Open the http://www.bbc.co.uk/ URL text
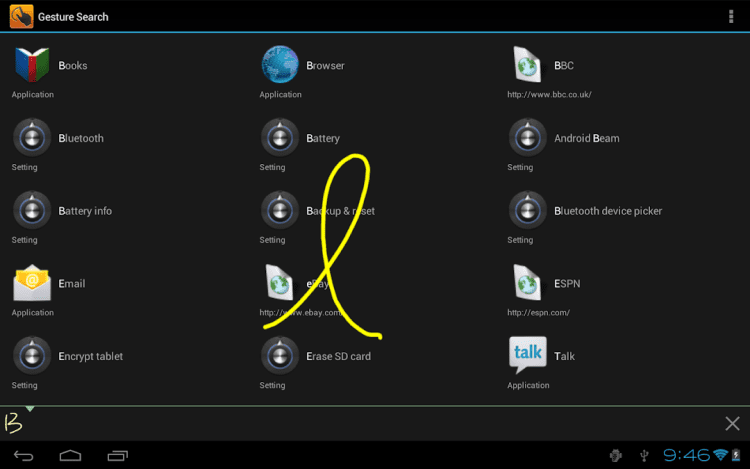This screenshot has height=469, width=750. [549, 95]
